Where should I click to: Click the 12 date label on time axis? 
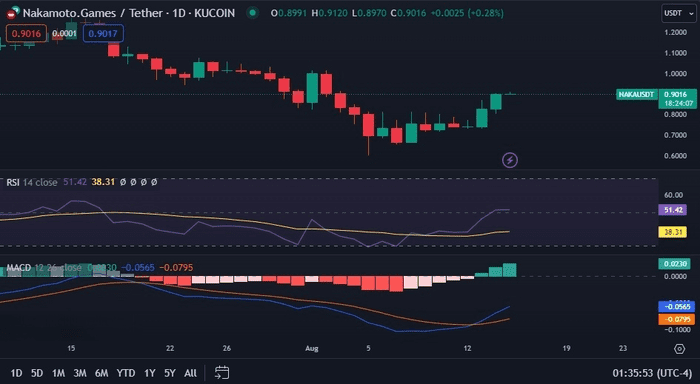[x=467, y=348]
